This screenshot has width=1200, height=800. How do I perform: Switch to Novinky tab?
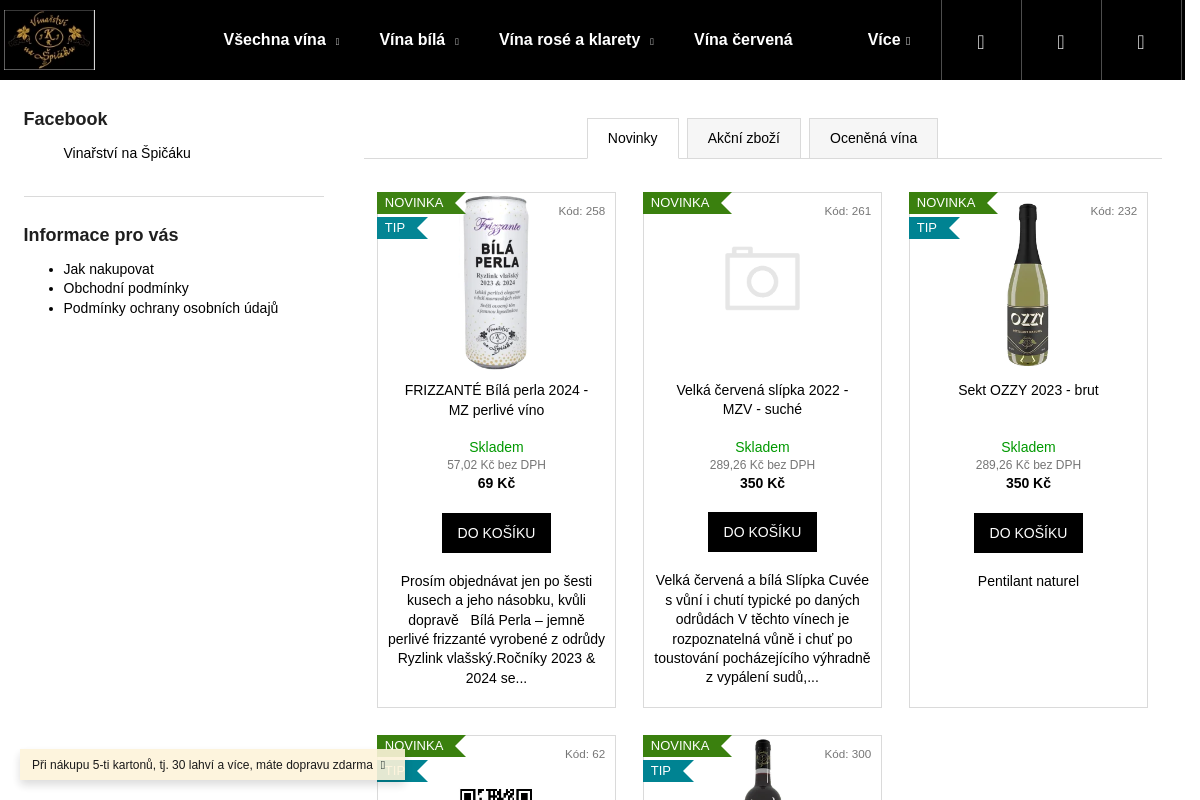632,138
